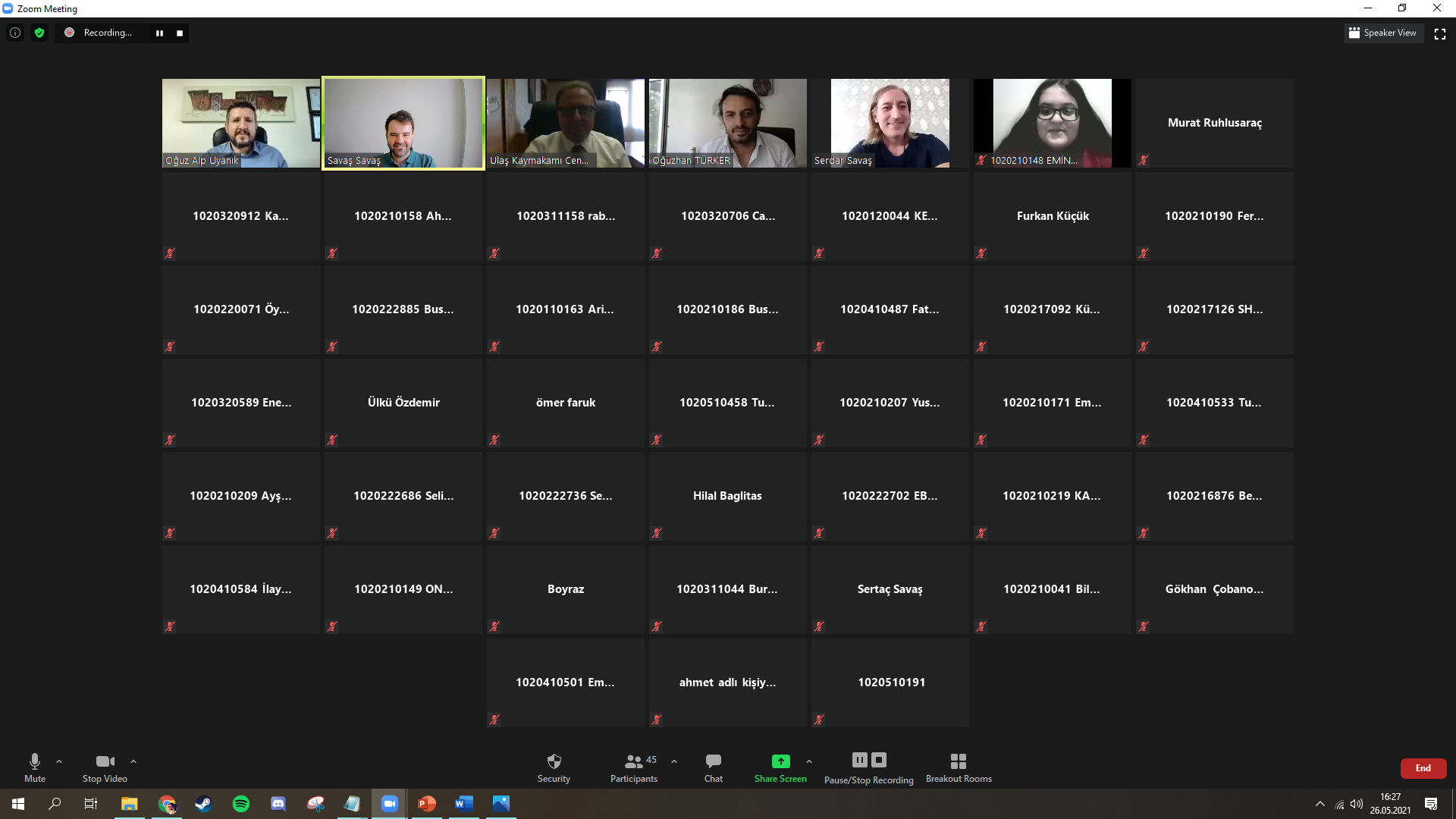Open the Participants panel

634,767
